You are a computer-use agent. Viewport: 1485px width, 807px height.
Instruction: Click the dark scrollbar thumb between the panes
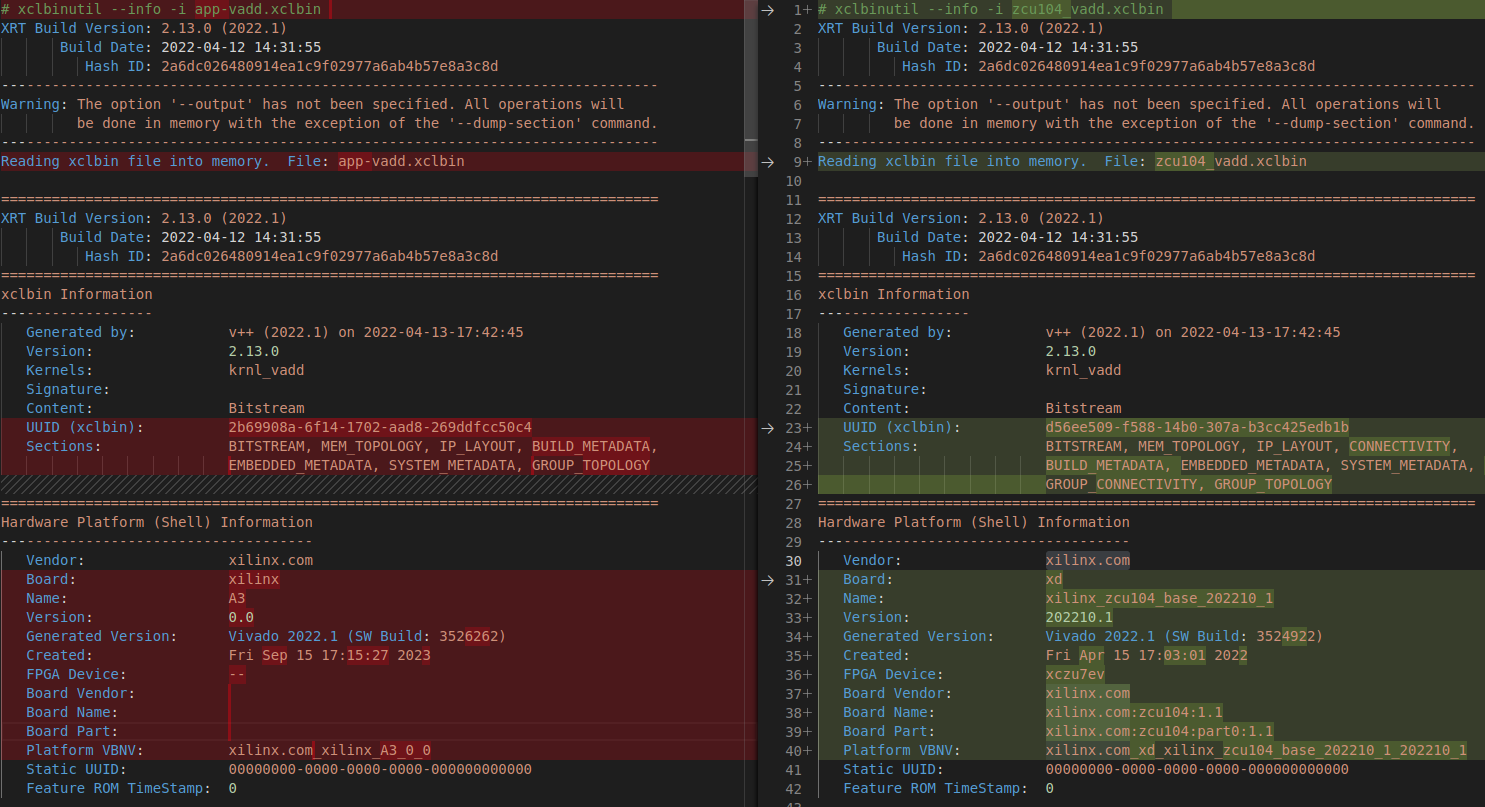[x=751, y=70]
